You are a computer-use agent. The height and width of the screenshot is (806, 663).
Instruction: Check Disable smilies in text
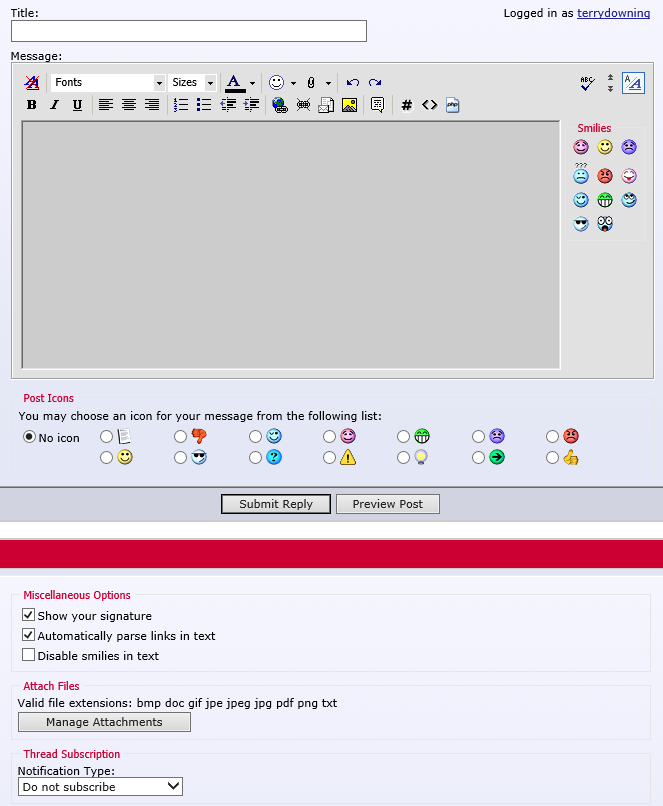[x=28, y=655]
